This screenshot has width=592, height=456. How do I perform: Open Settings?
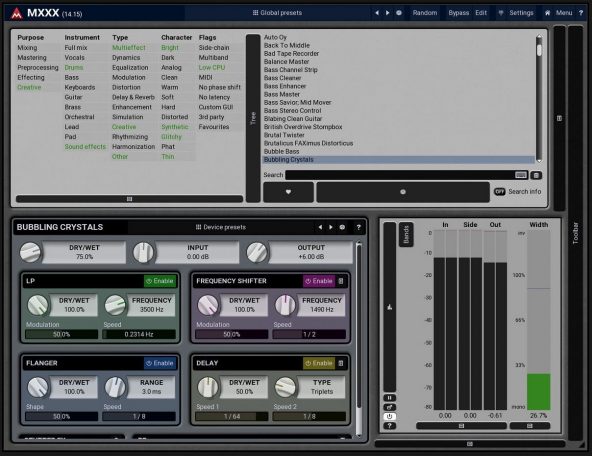click(x=521, y=13)
